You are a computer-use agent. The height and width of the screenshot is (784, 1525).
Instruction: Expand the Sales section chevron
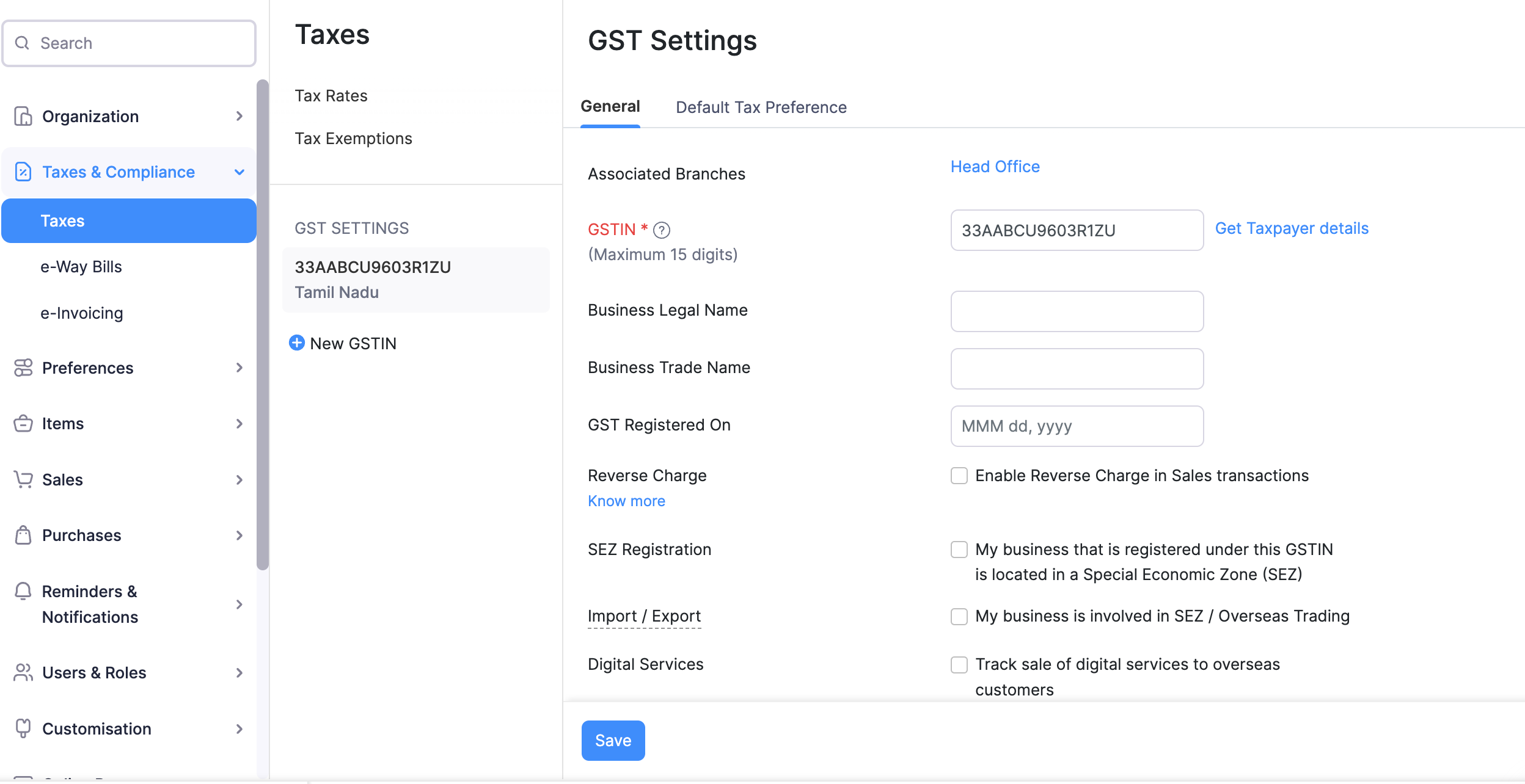240,480
